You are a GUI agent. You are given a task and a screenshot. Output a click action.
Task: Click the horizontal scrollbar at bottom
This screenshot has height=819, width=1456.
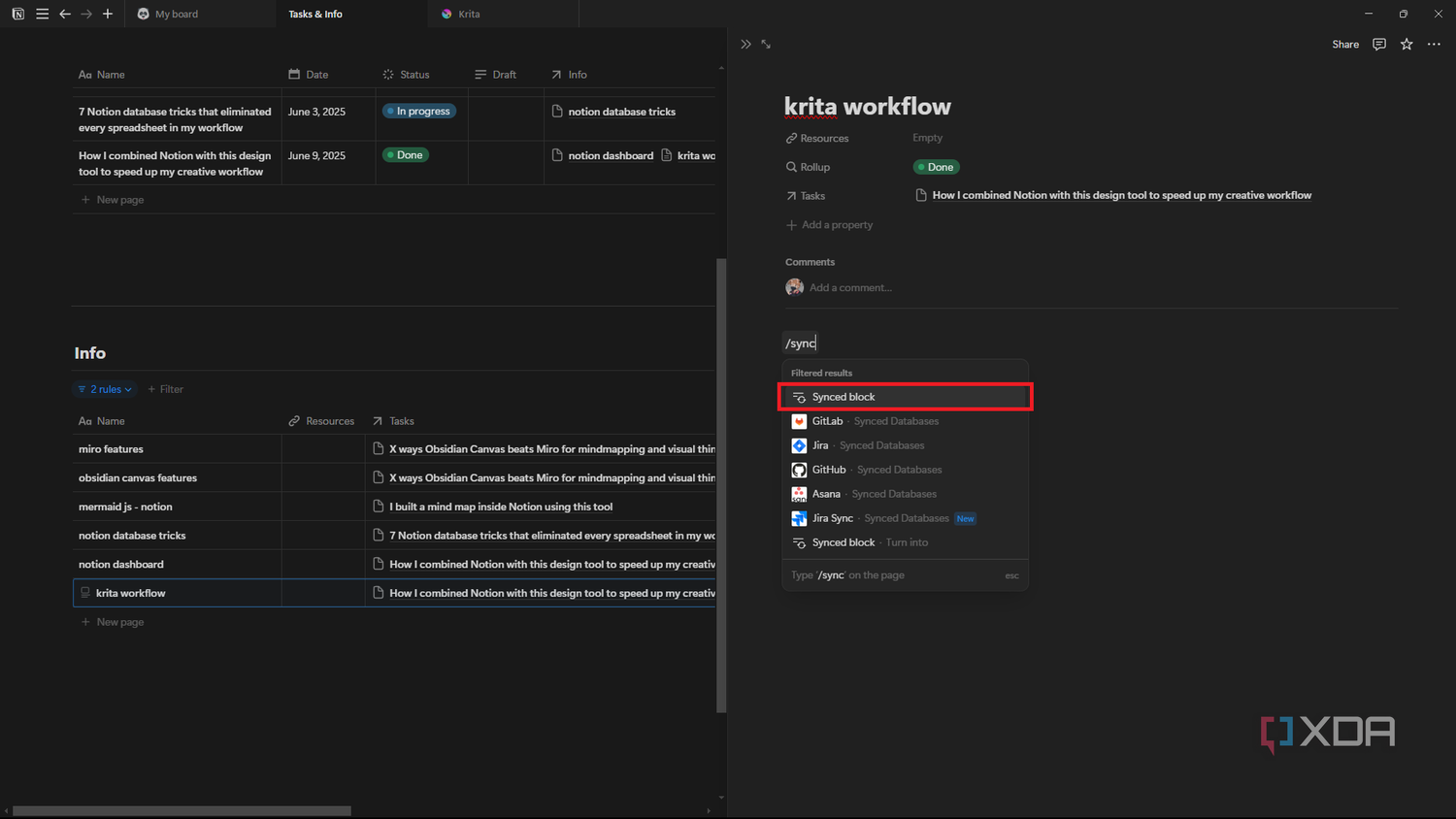[x=182, y=811]
